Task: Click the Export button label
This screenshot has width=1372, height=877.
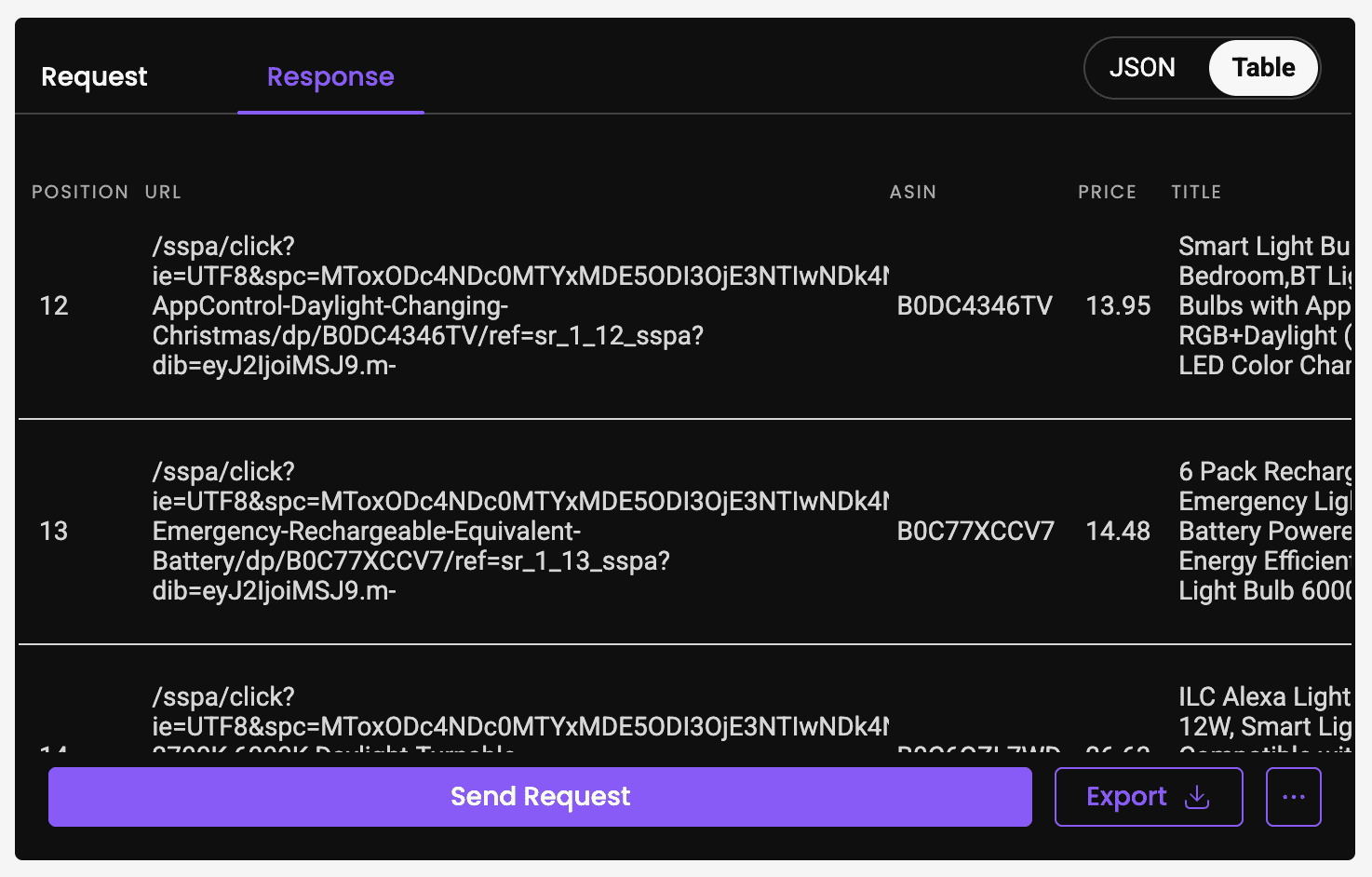Action: 1126,797
